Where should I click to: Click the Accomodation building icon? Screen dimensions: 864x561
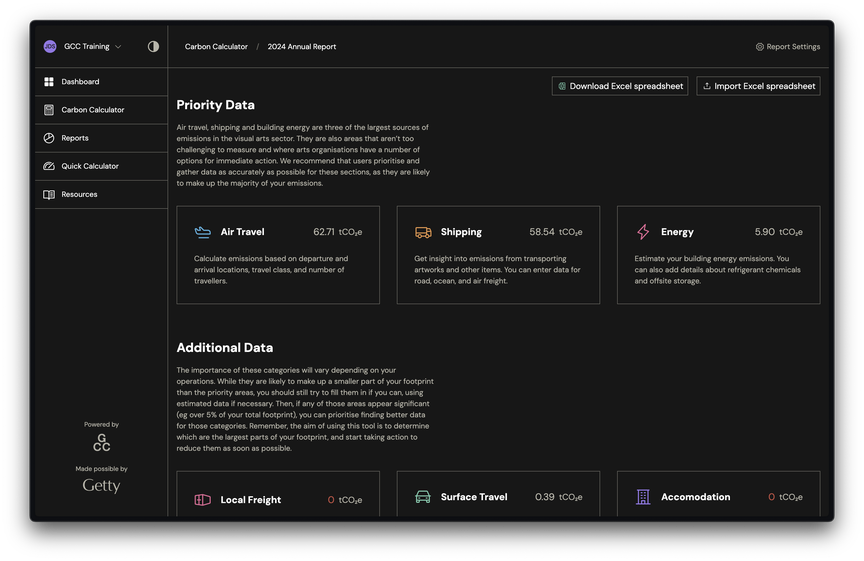[x=643, y=497]
